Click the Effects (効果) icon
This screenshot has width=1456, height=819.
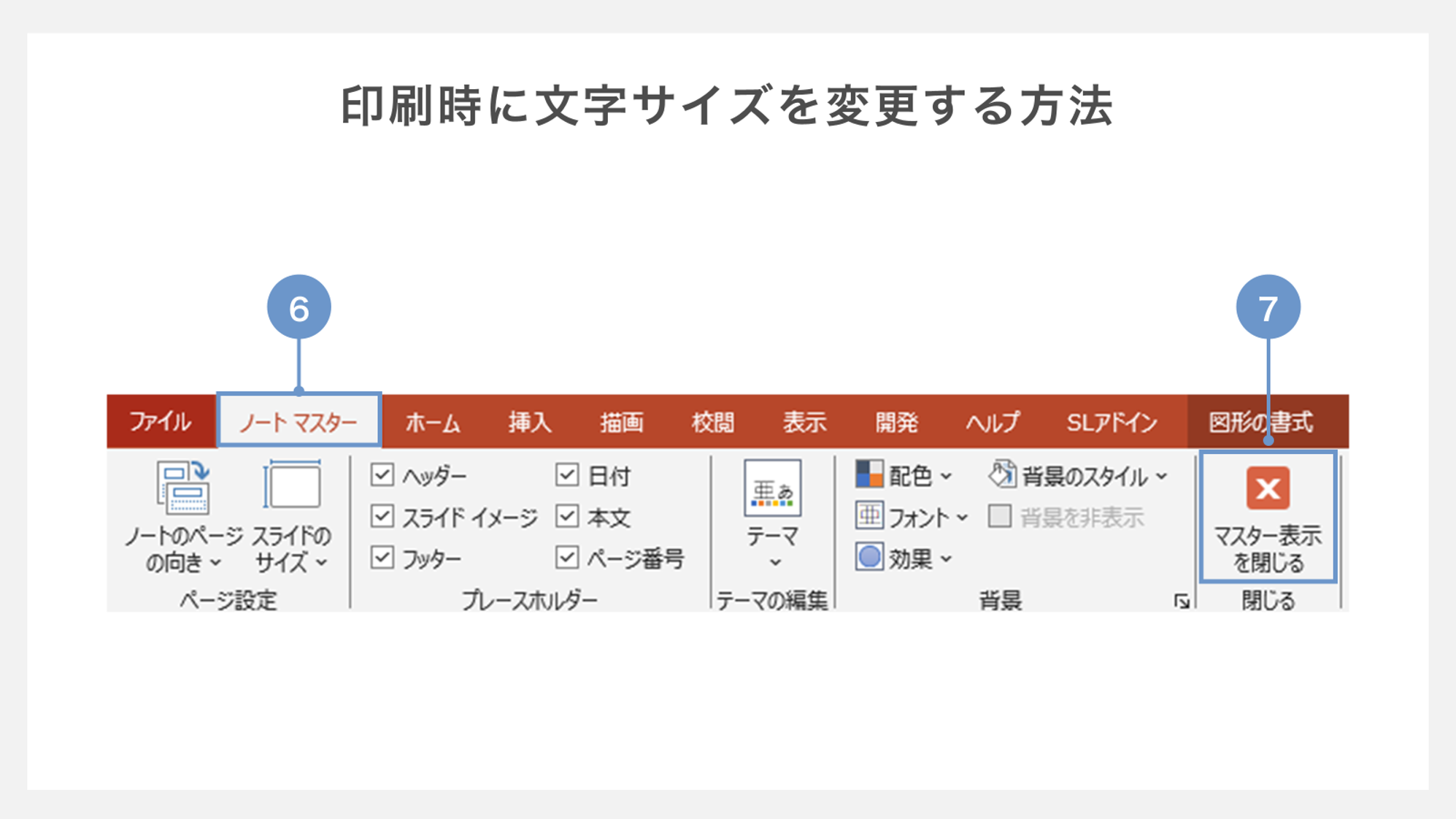pos(869,558)
